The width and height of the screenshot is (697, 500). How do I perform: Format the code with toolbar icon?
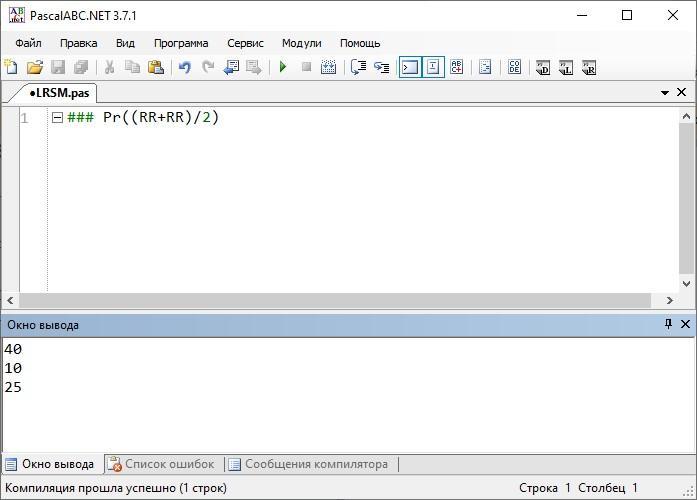(x=485, y=67)
